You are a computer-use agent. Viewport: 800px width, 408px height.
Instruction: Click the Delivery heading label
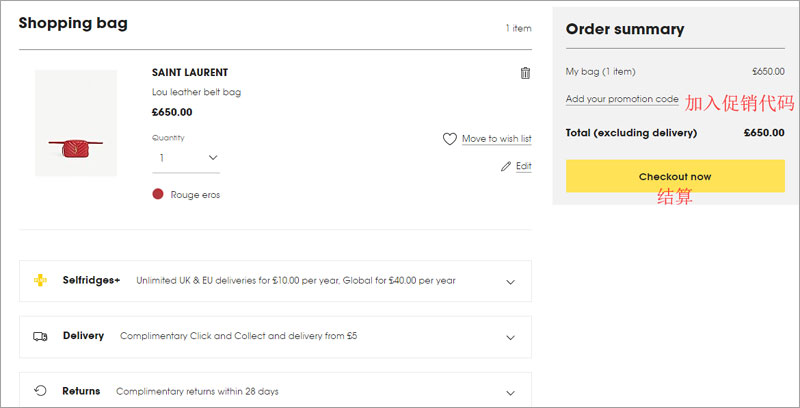click(x=83, y=336)
